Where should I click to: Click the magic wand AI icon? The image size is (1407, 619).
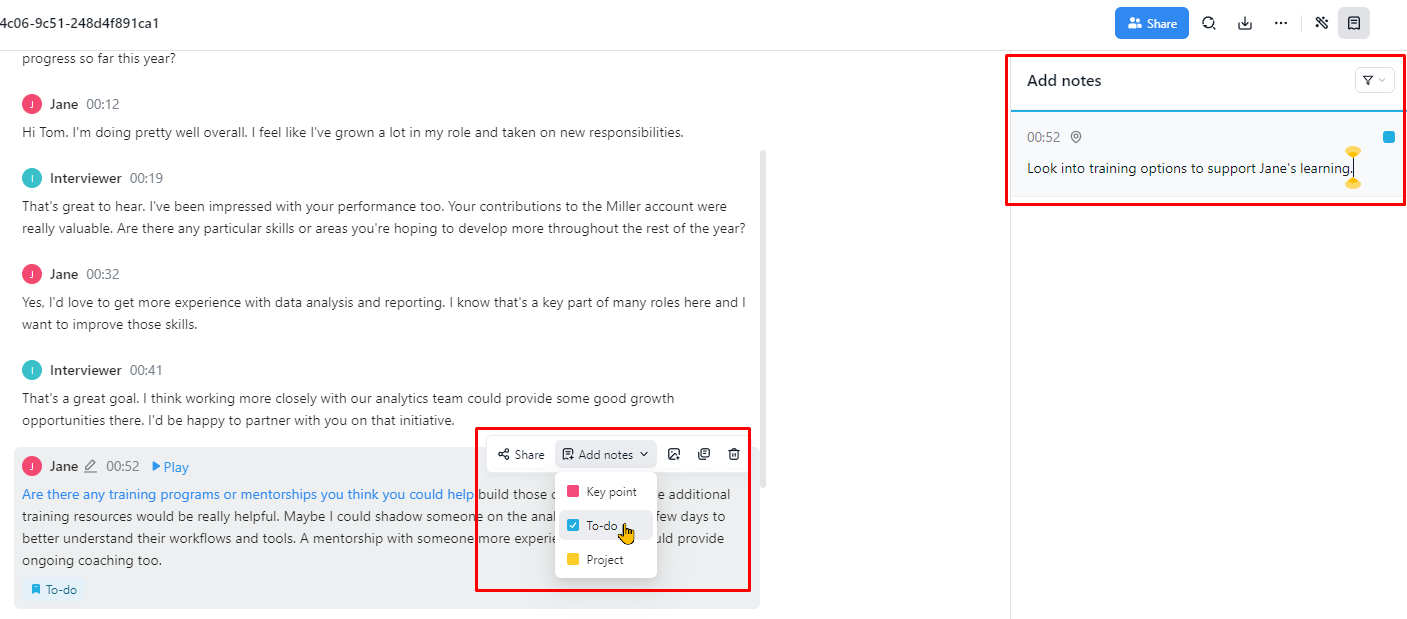(x=1322, y=23)
